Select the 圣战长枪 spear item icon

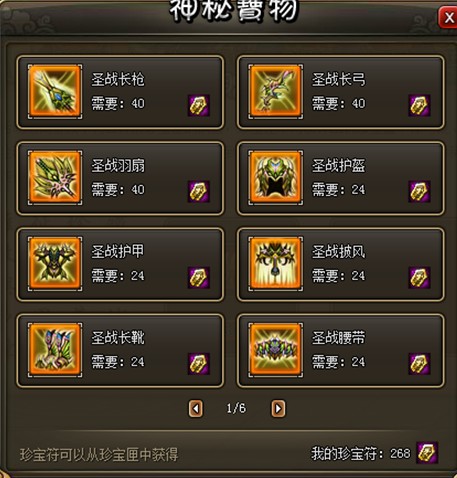tap(55, 91)
